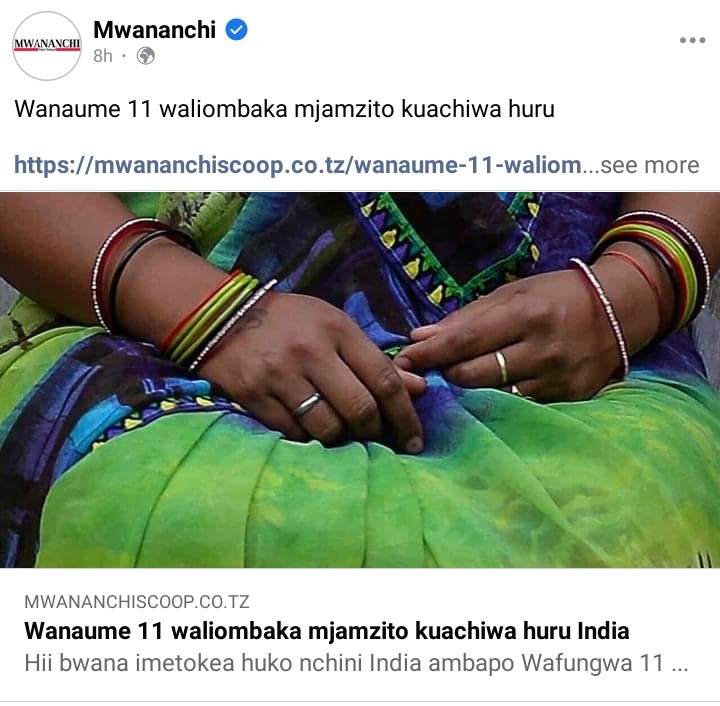Click the MWANANCHISCOOP.CO.TZ domain label
The image size is (720, 706).
[x=137, y=602]
